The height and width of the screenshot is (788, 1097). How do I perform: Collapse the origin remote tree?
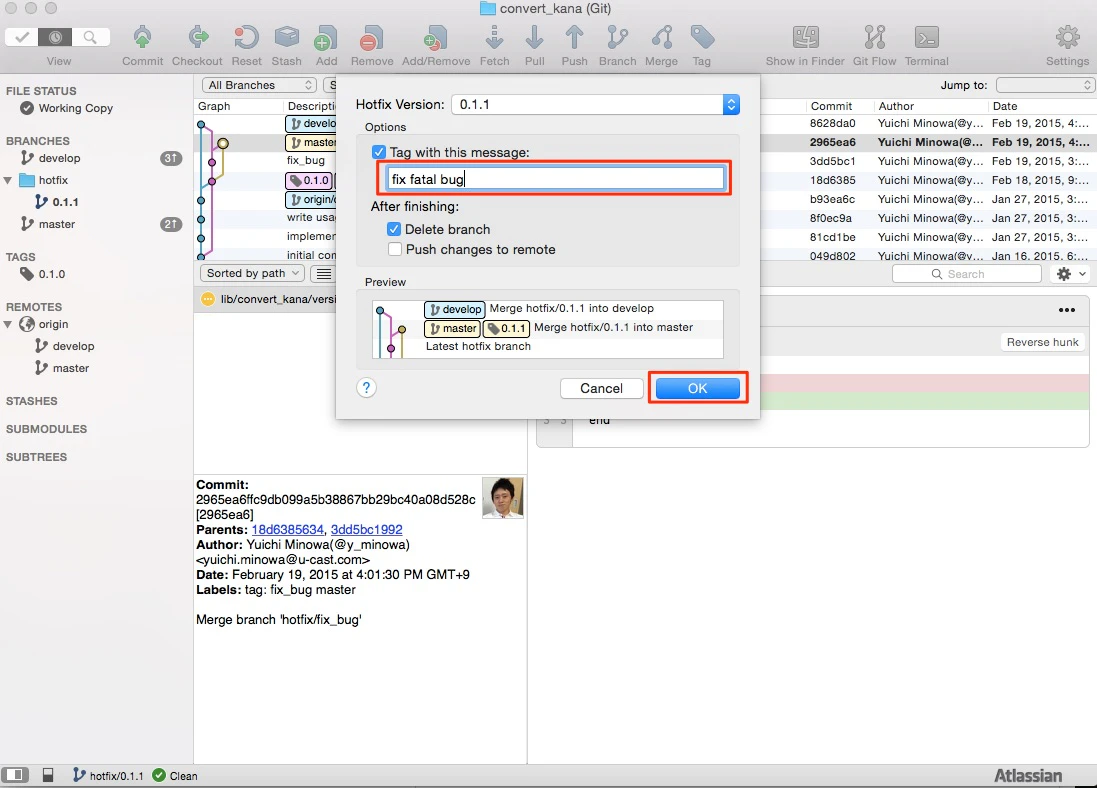point(8,325)
